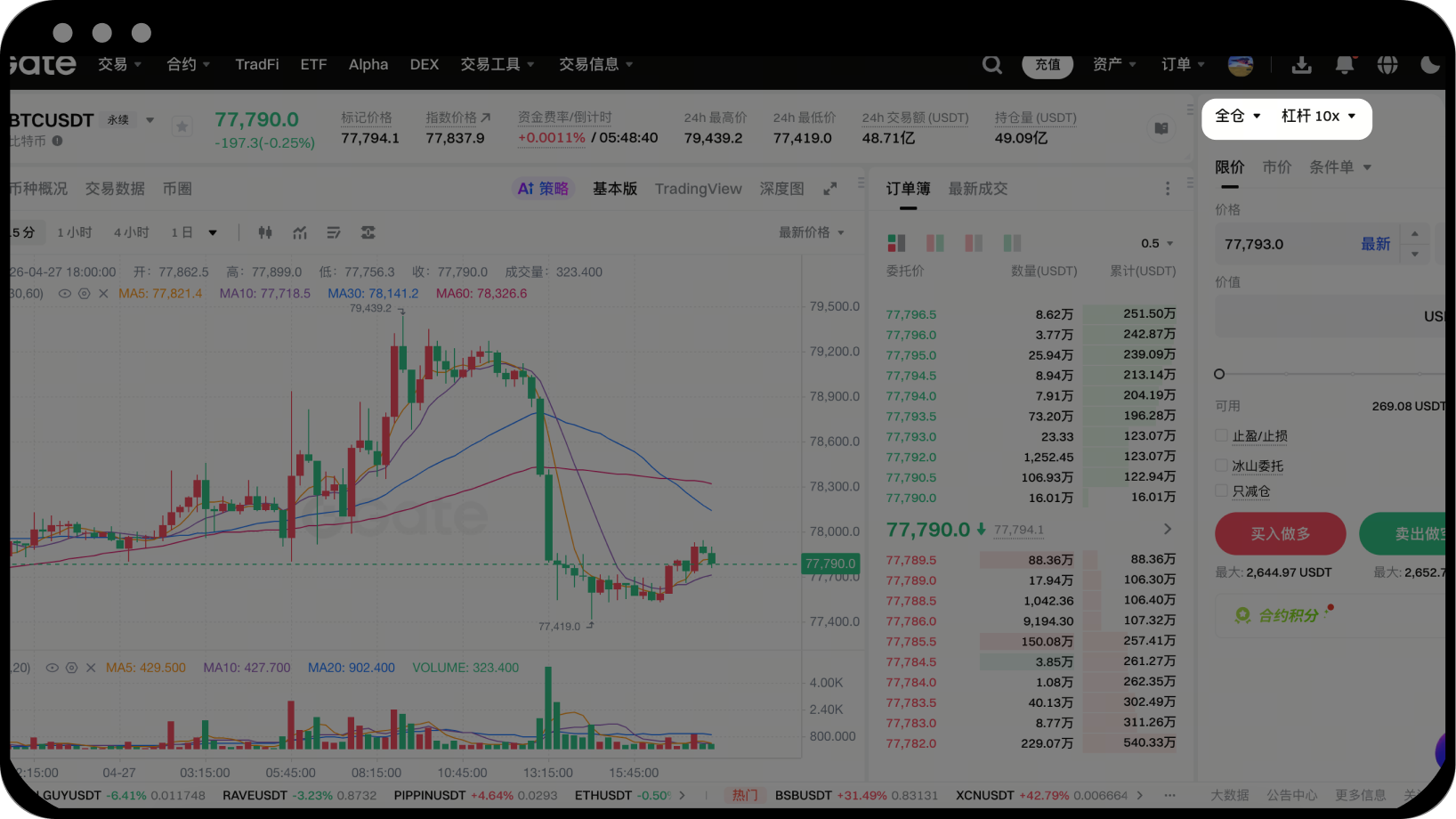The height and width of the screenshot is (819, 1456).
Task: Expand chart to fullscreen
Action: [x=830, y=189]
